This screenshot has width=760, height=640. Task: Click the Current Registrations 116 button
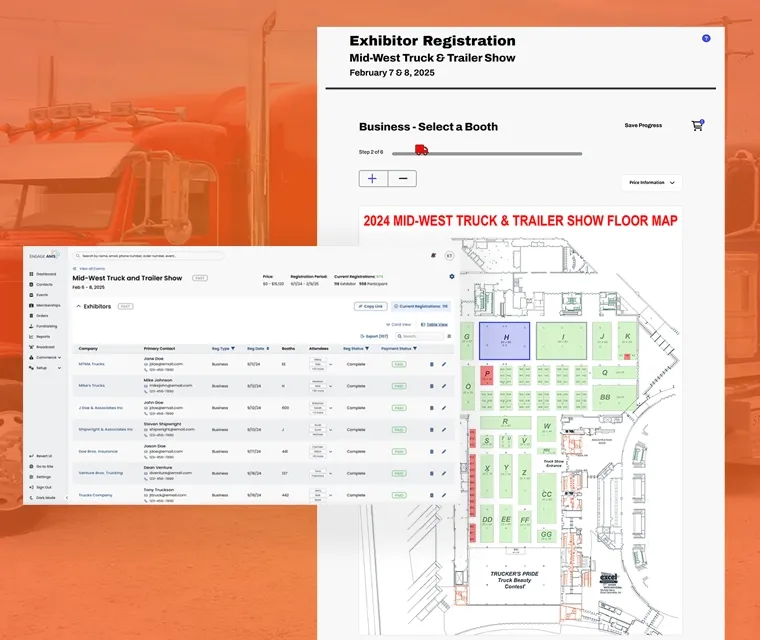421,306
